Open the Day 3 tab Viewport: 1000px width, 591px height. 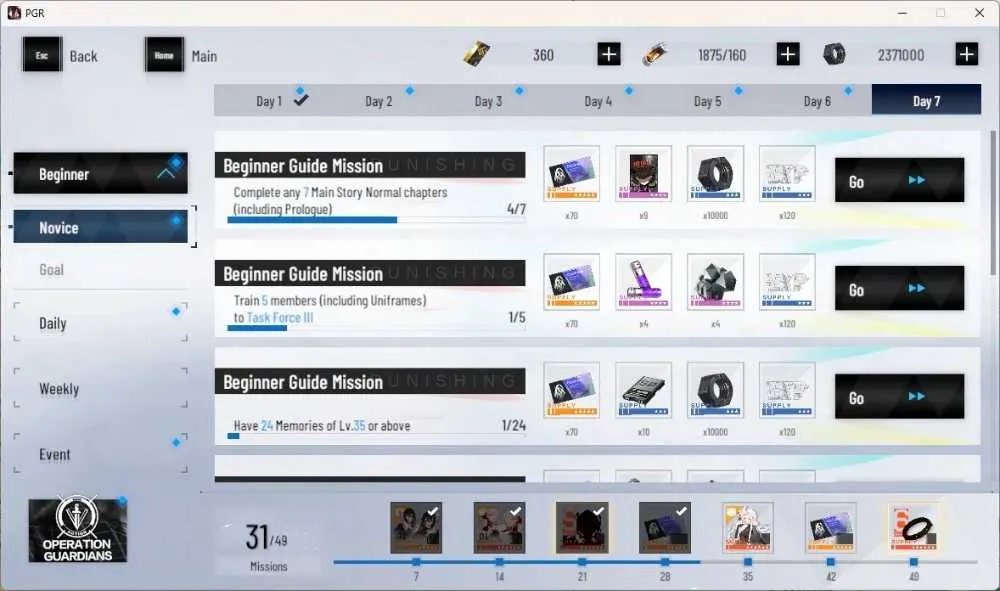click(489, 101)
